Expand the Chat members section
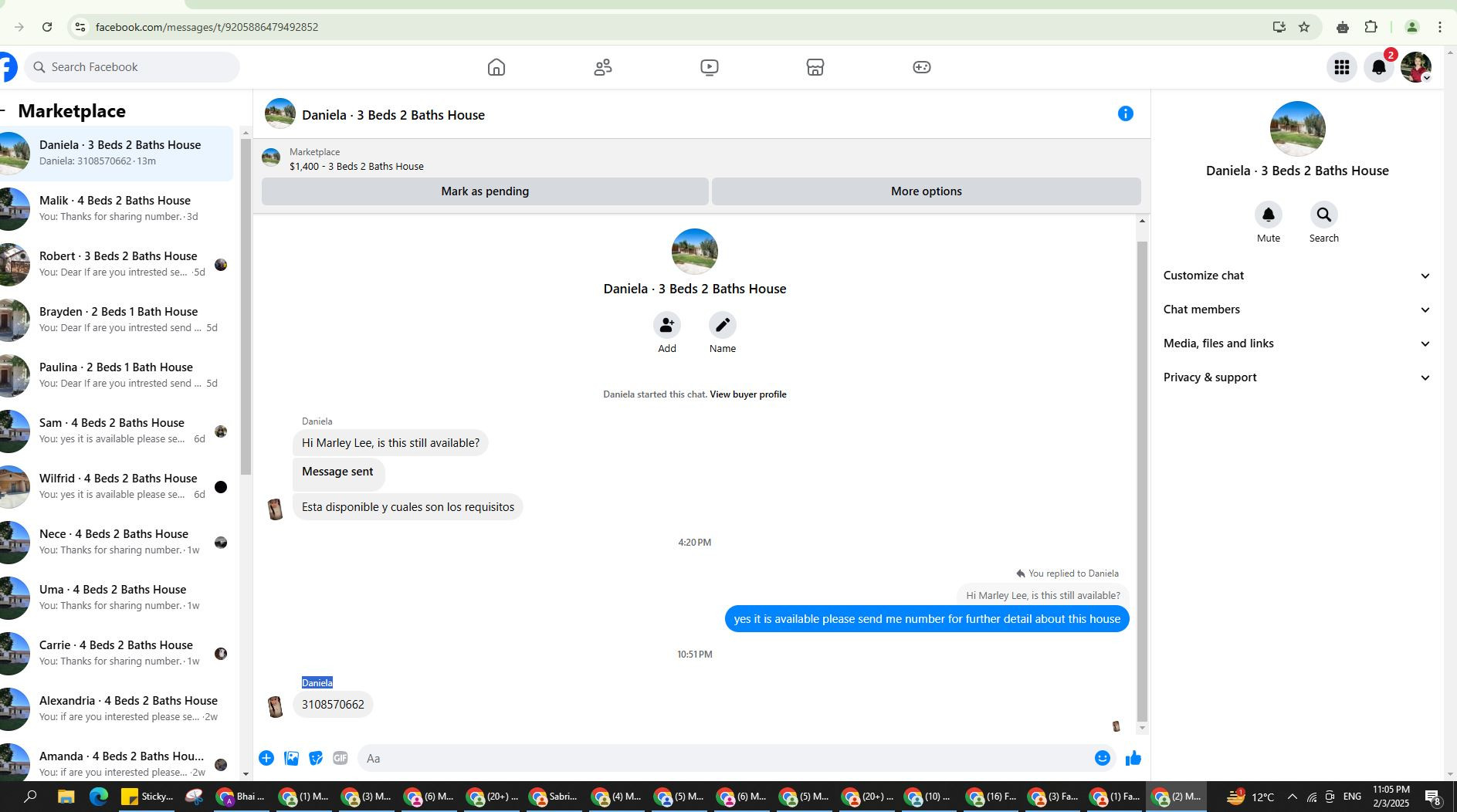This screenshot has height=812, width=1457. [x=1297, y=310]
